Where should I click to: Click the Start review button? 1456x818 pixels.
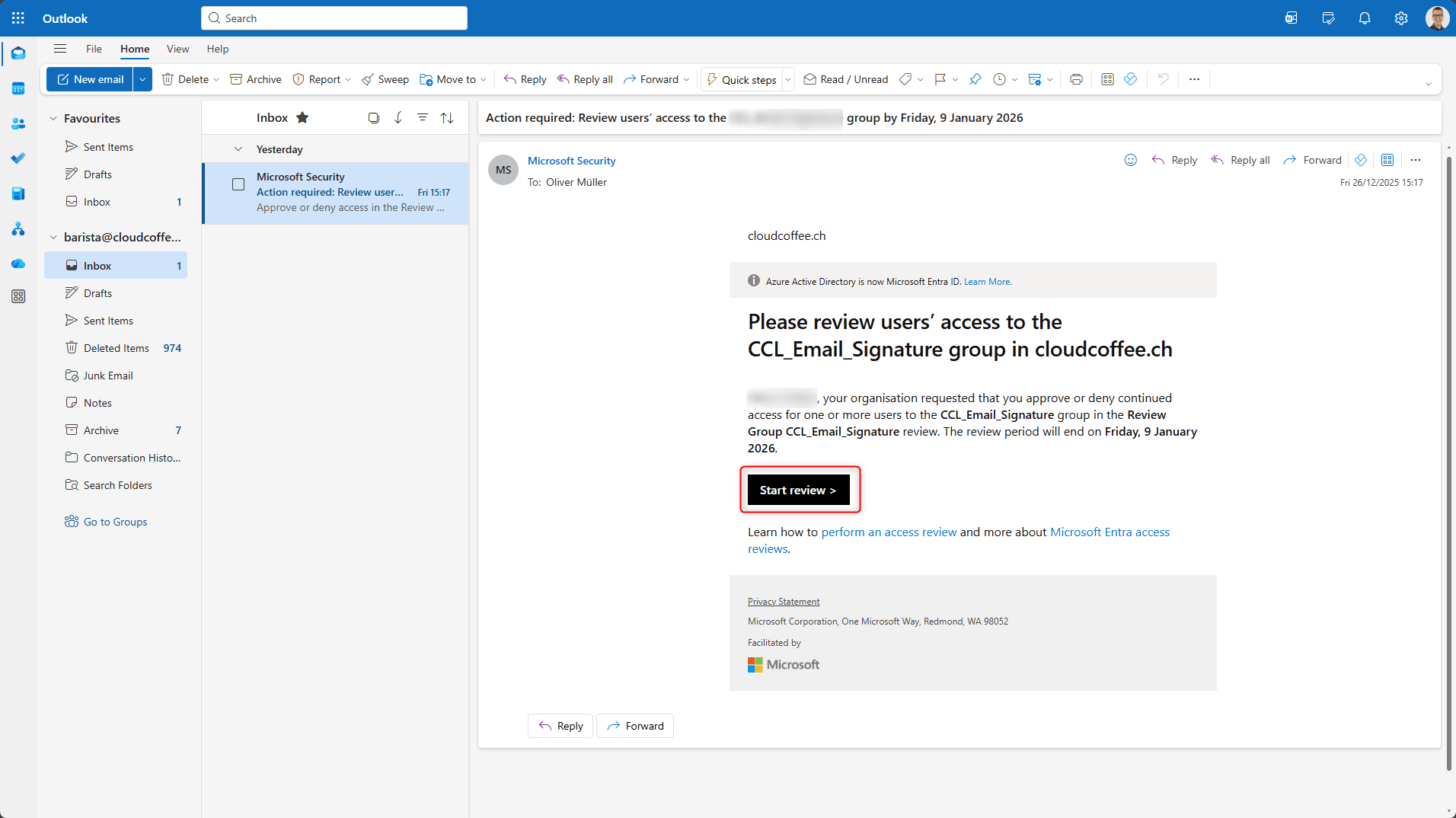tap(798, 490)
